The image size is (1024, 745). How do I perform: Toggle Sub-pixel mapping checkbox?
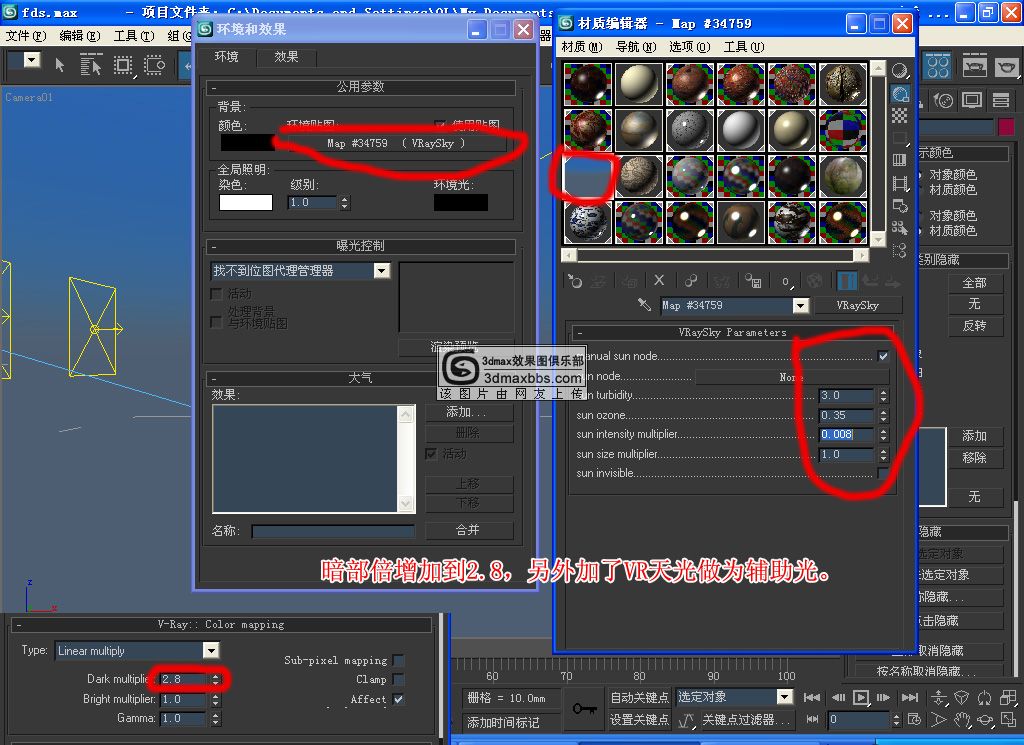coord(398,660)
